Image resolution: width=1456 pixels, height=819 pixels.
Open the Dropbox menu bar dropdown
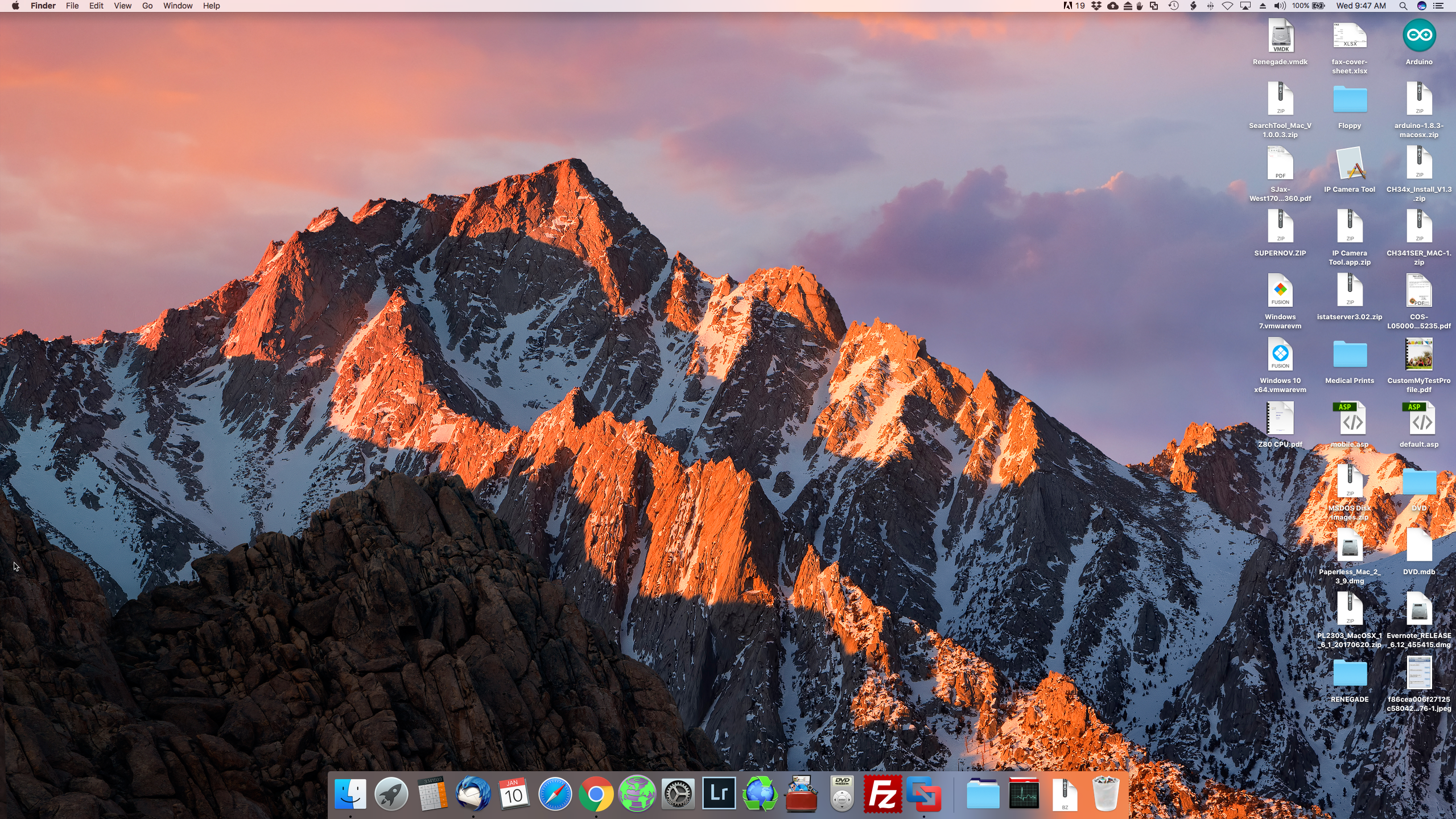coord(1096,6)
